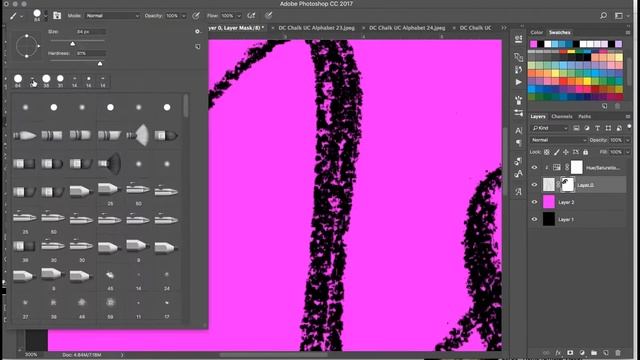This screenshot has height=360, width=640.
Task: Toggle lock transparent pixels
Action: pyautogui.click(x=547, y=152)
